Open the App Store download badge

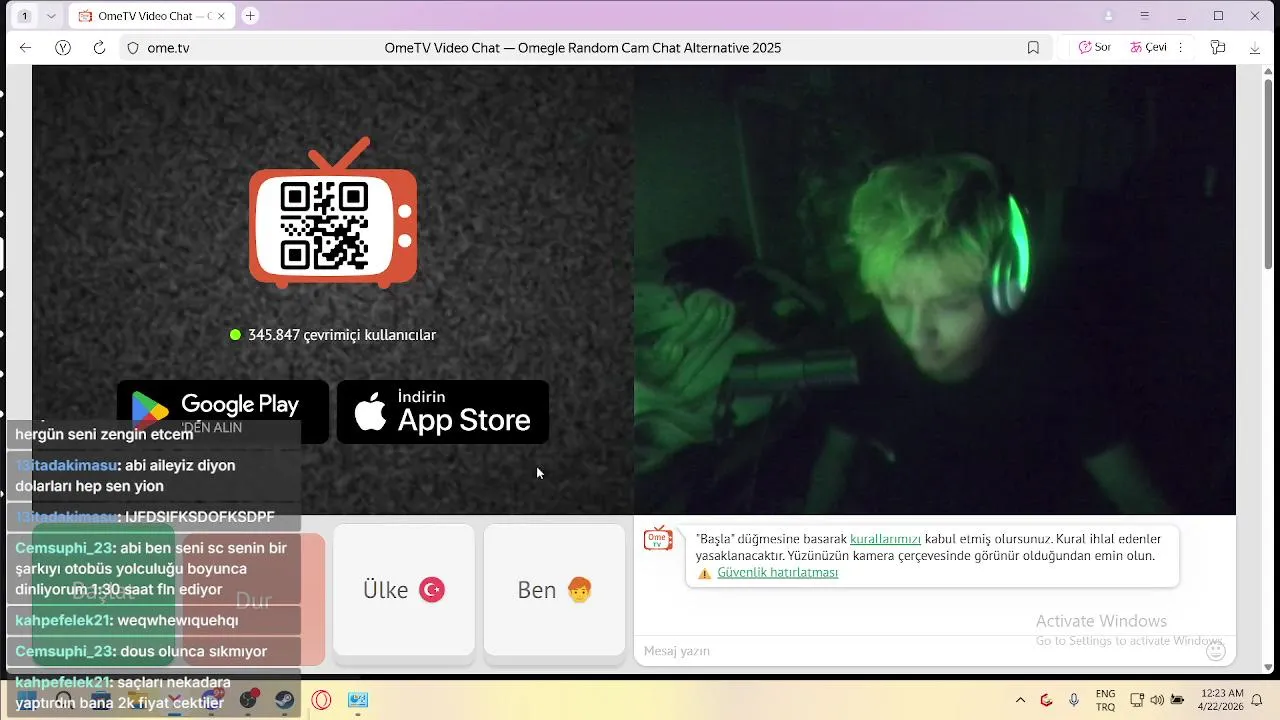(442, 411)
